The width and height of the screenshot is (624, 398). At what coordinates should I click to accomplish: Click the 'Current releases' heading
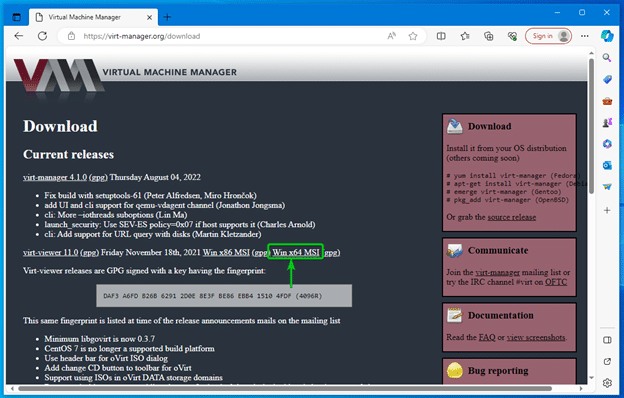tap(68, 154)
